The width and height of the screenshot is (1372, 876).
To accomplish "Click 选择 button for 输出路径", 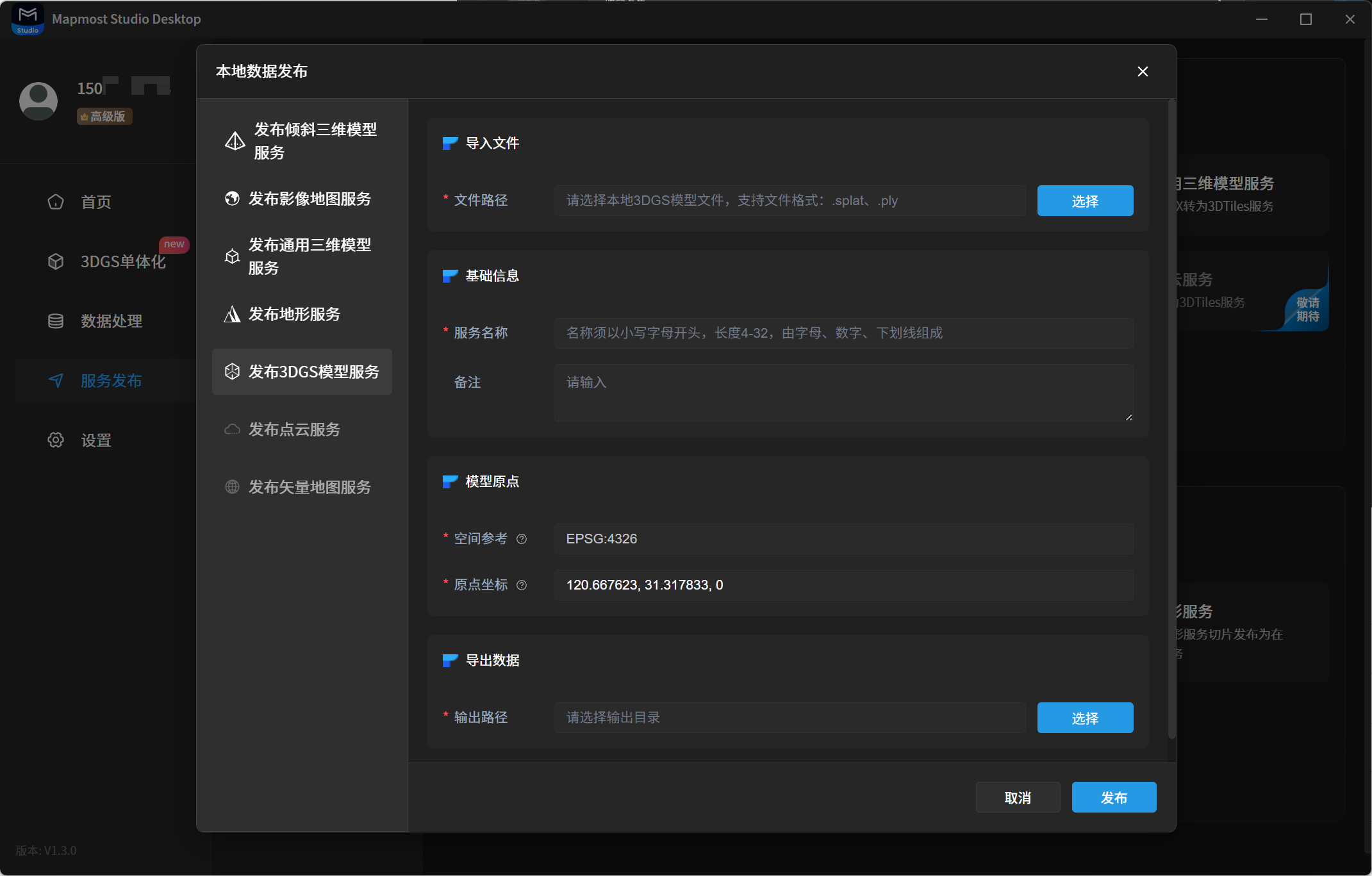I will (x=1085, y=718).
